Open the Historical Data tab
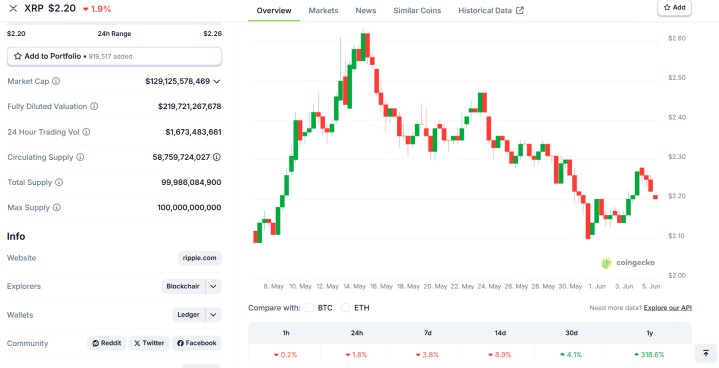This screenshot has height=368, width=719. 491,11
